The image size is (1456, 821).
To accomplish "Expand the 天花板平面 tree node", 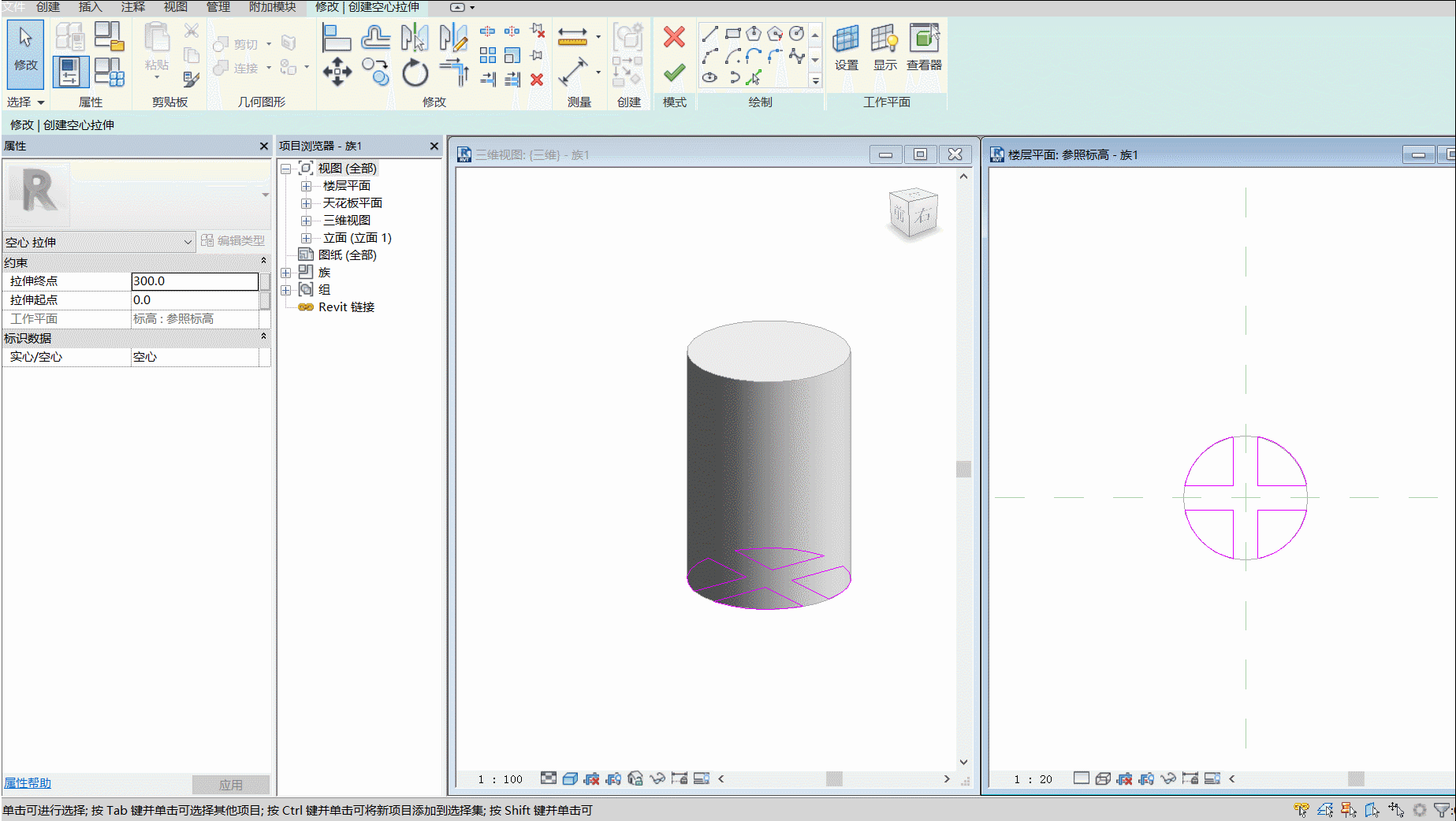I will pyautogui.click(x=306, y=203).
